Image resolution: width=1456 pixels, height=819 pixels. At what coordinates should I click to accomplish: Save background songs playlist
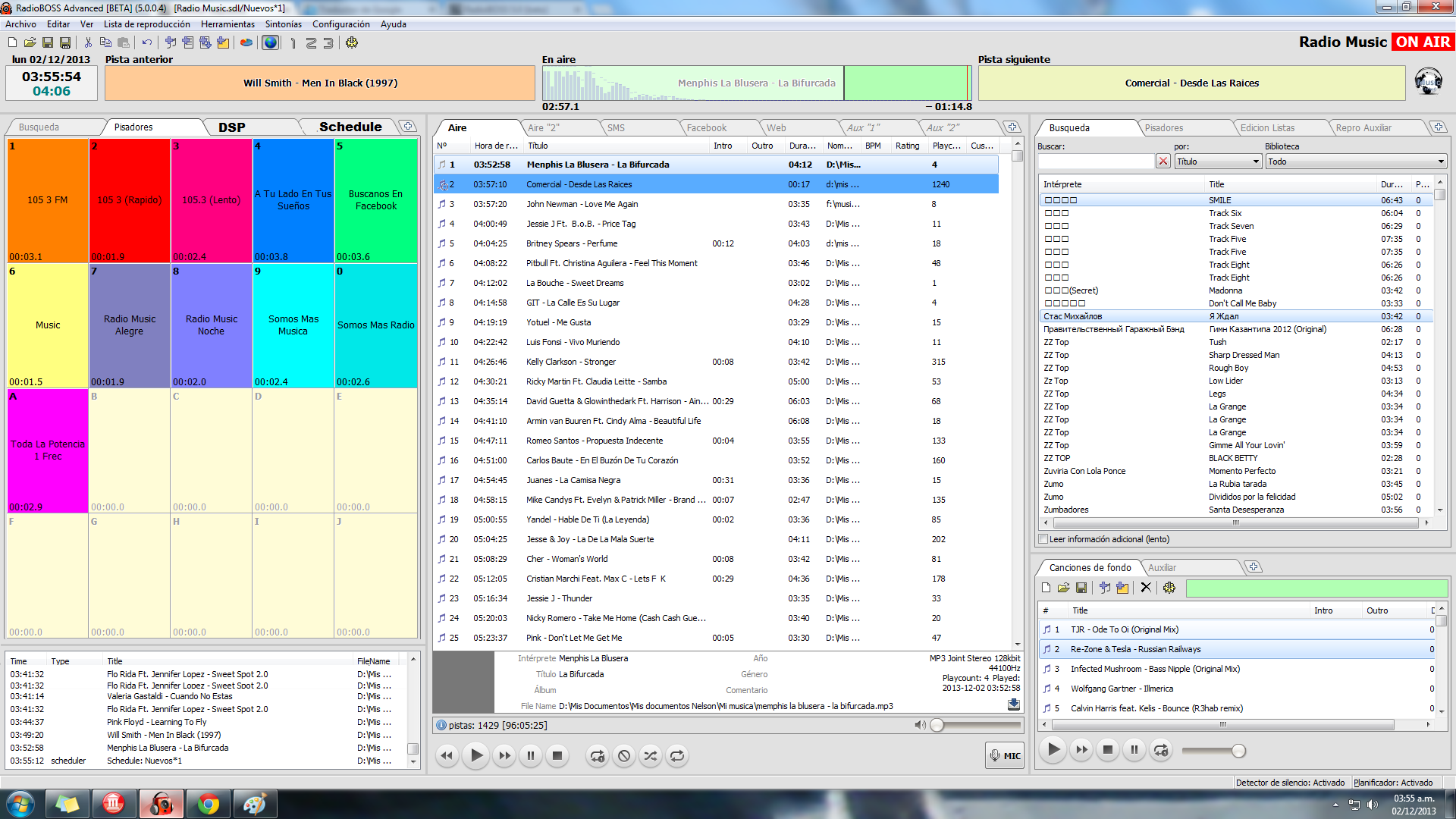1081,588
